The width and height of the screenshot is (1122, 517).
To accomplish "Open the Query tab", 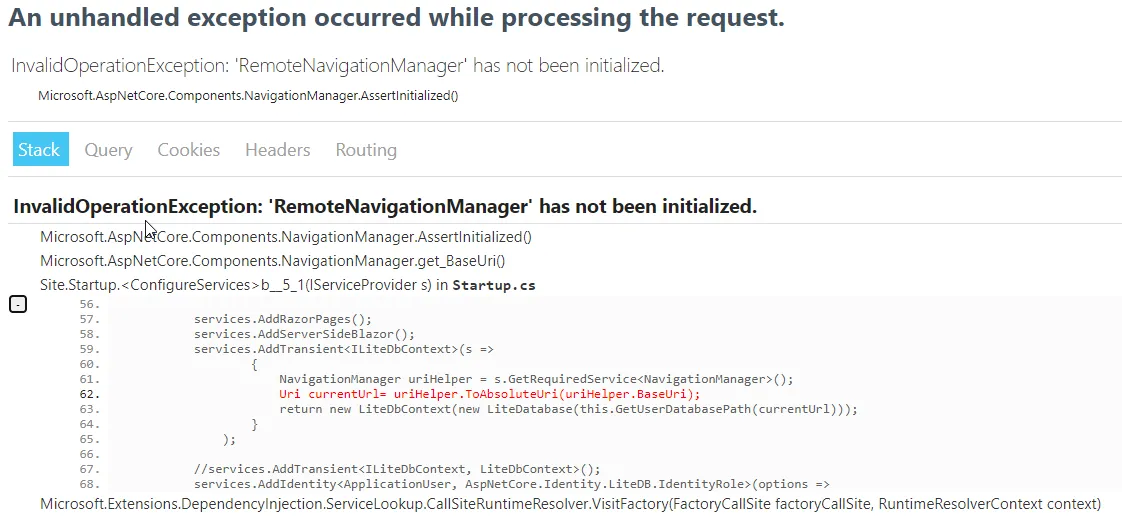I will tap(108, 150).
